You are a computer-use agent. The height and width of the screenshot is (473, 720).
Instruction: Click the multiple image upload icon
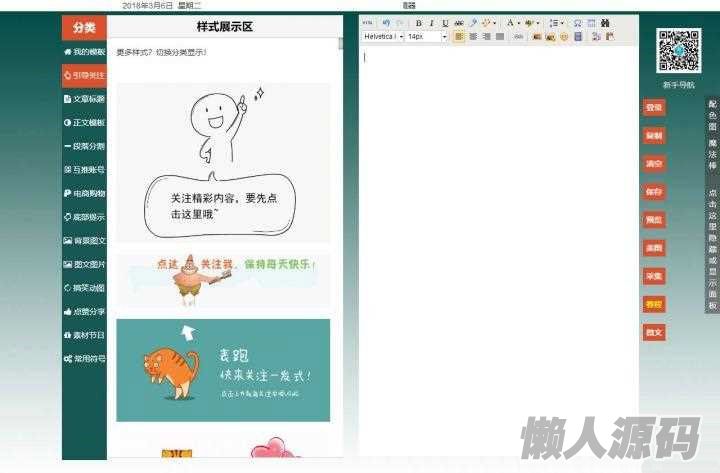[550, 36]
